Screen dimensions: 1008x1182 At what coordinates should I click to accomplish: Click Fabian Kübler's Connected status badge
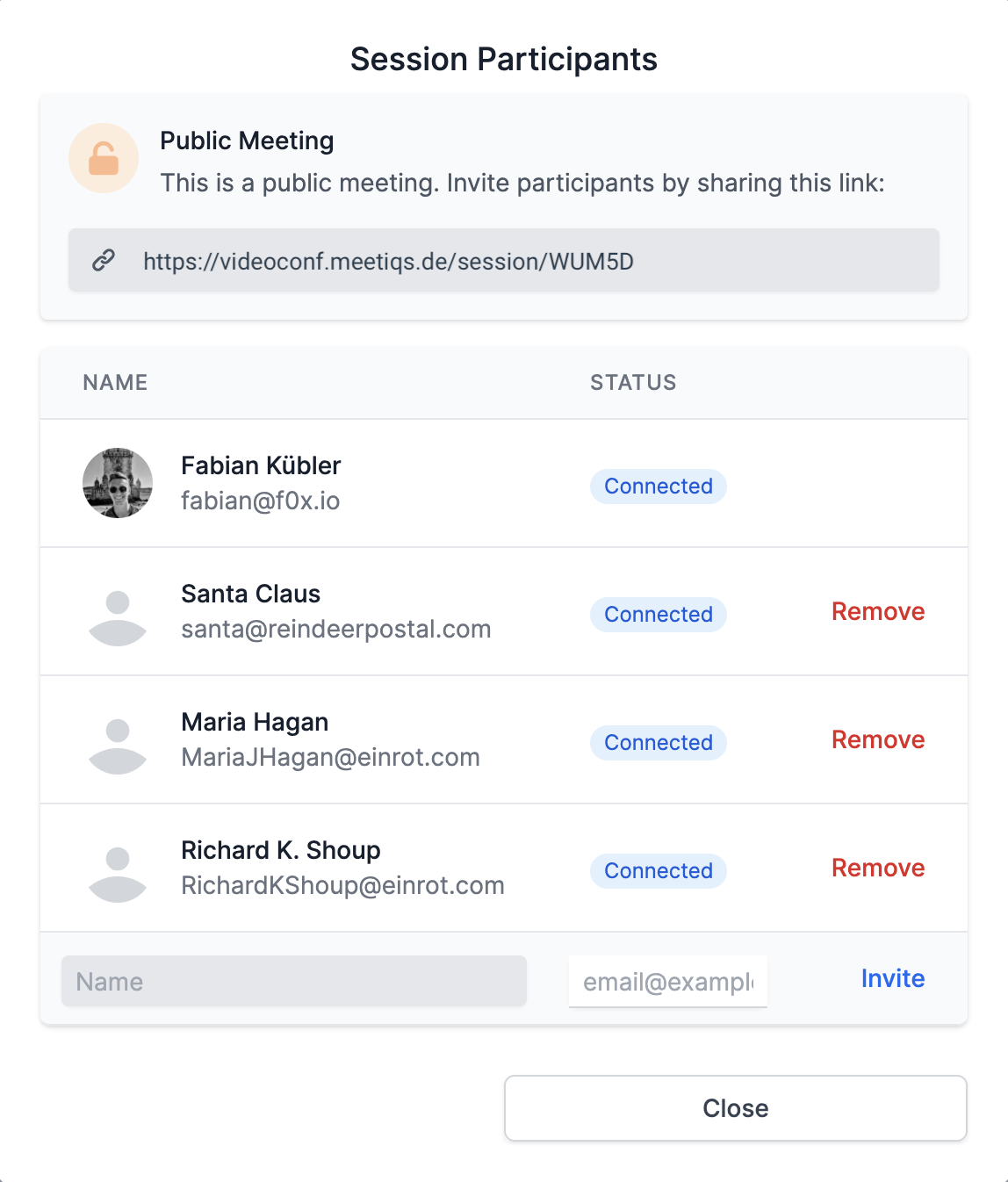659,486
